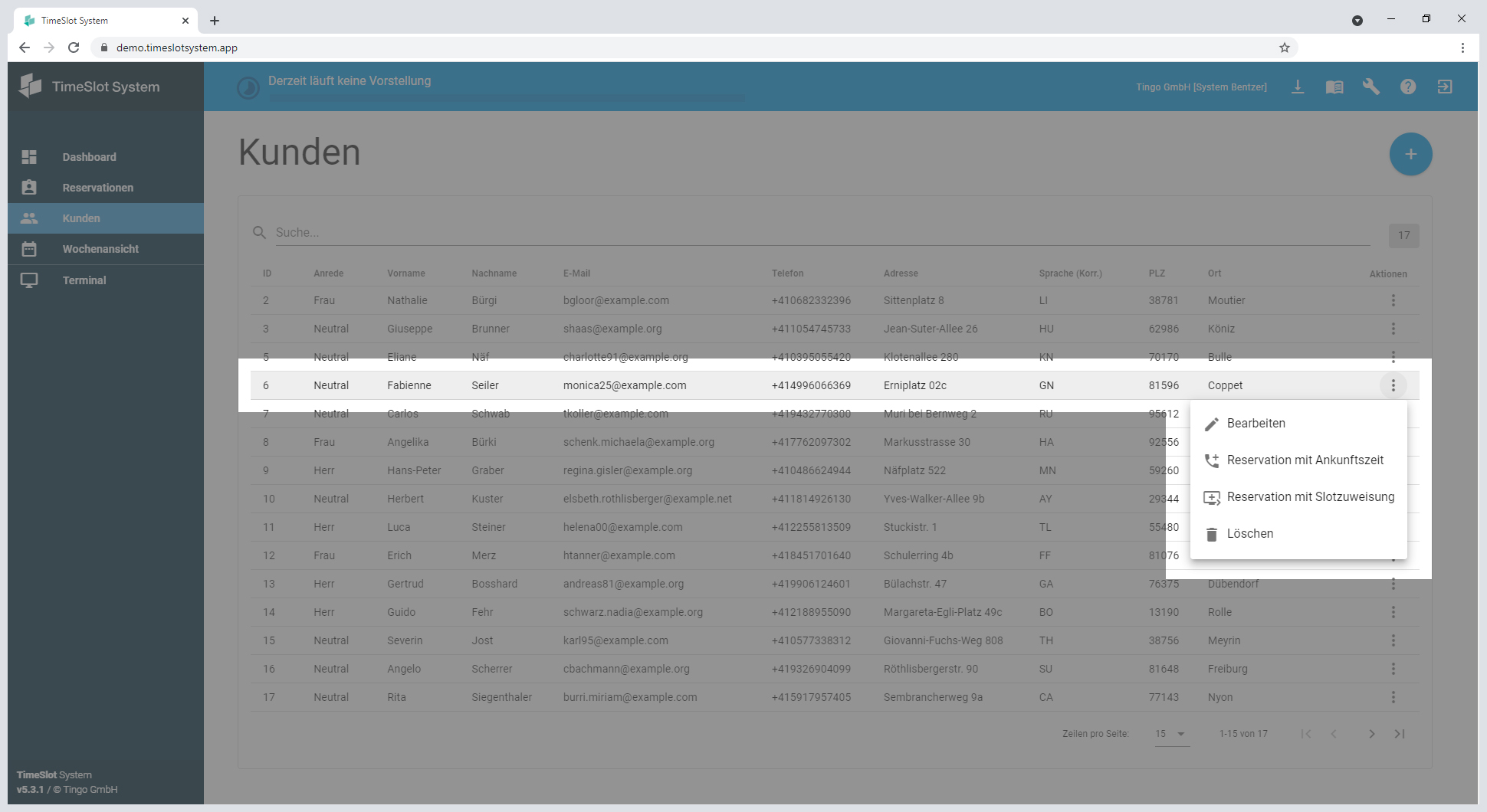
Task: Click the Tingo GmbH user label
Action: click(1201, 87)
